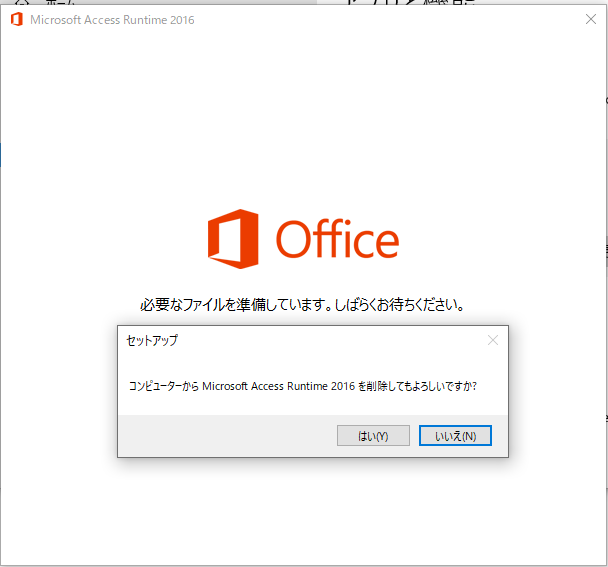Screen dimensions: 608x567
Task: Click empty area of セットアップ dialog title bar
Action: (330, 340)
